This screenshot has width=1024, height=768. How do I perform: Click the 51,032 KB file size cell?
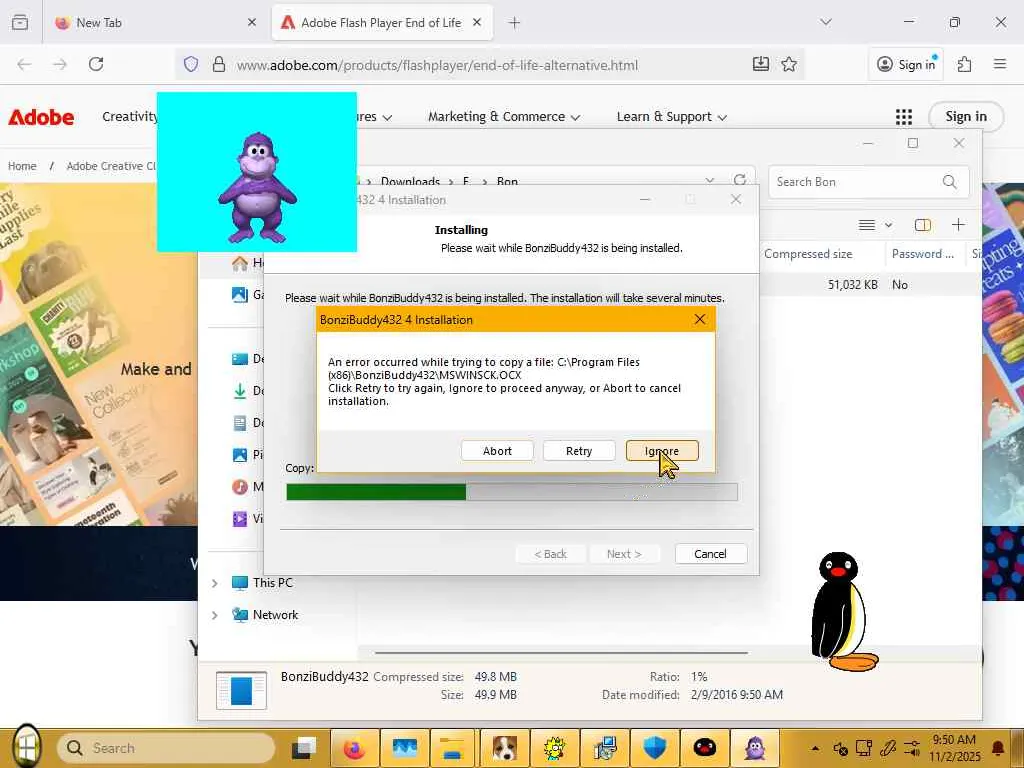pyautogui.click(x=852, y=285)
